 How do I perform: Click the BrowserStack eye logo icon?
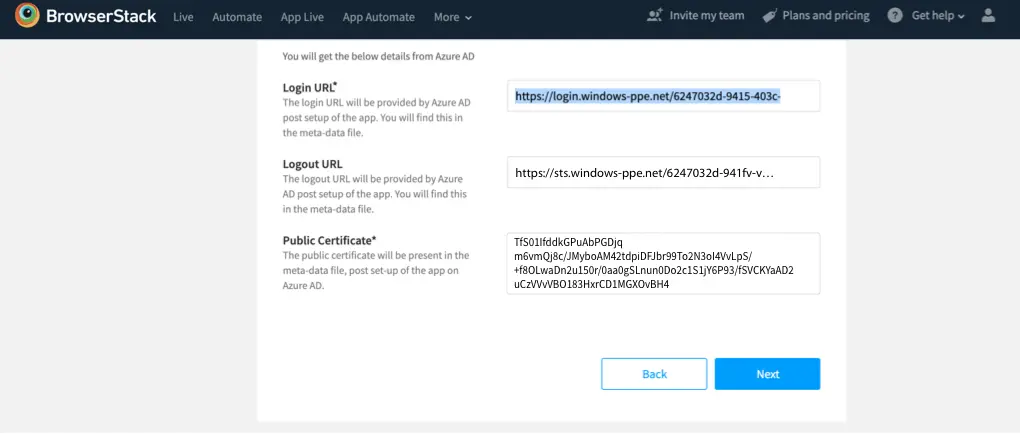(27, 17)
